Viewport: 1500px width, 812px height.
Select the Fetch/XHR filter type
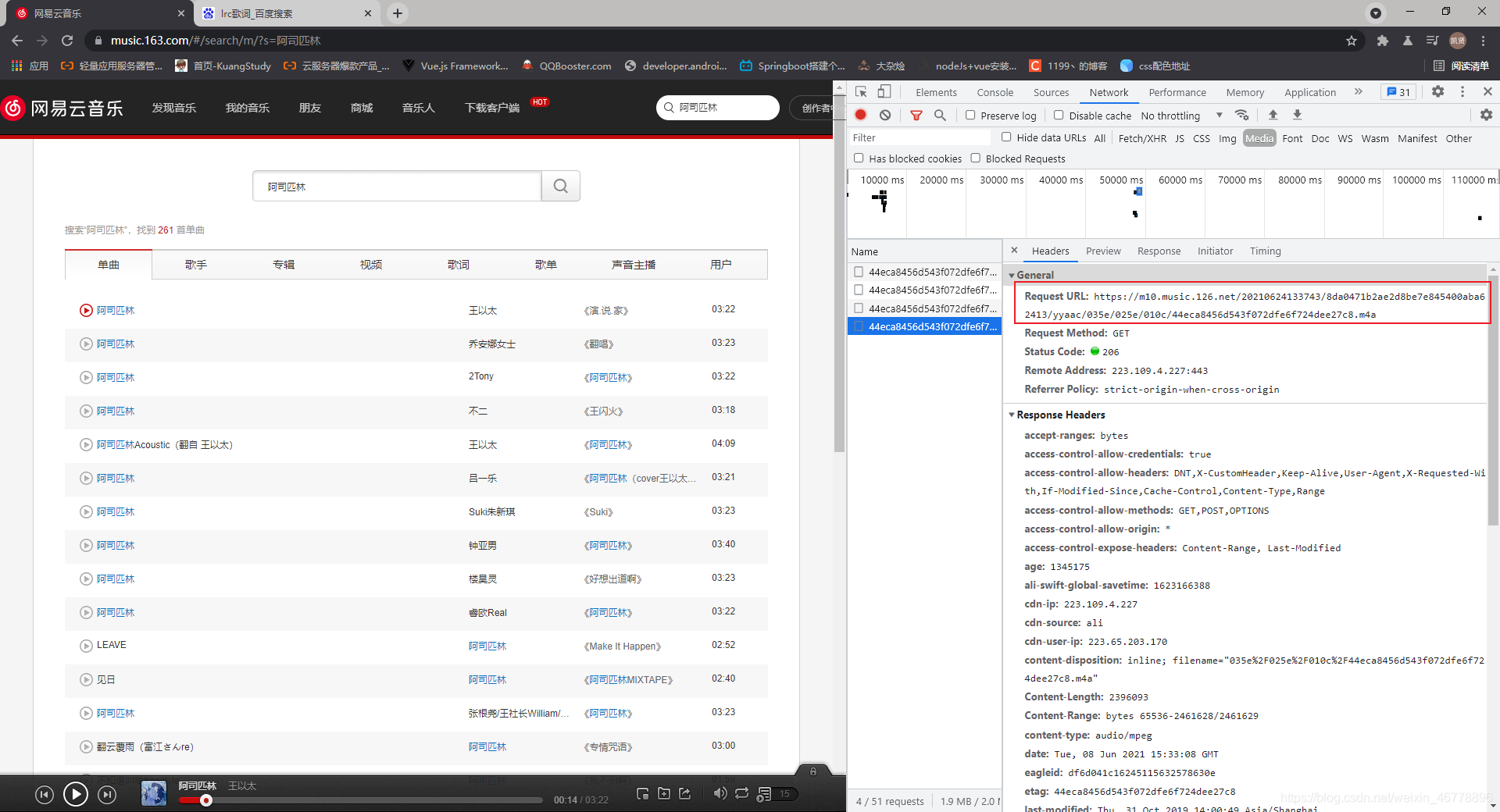coord(1142,138)
